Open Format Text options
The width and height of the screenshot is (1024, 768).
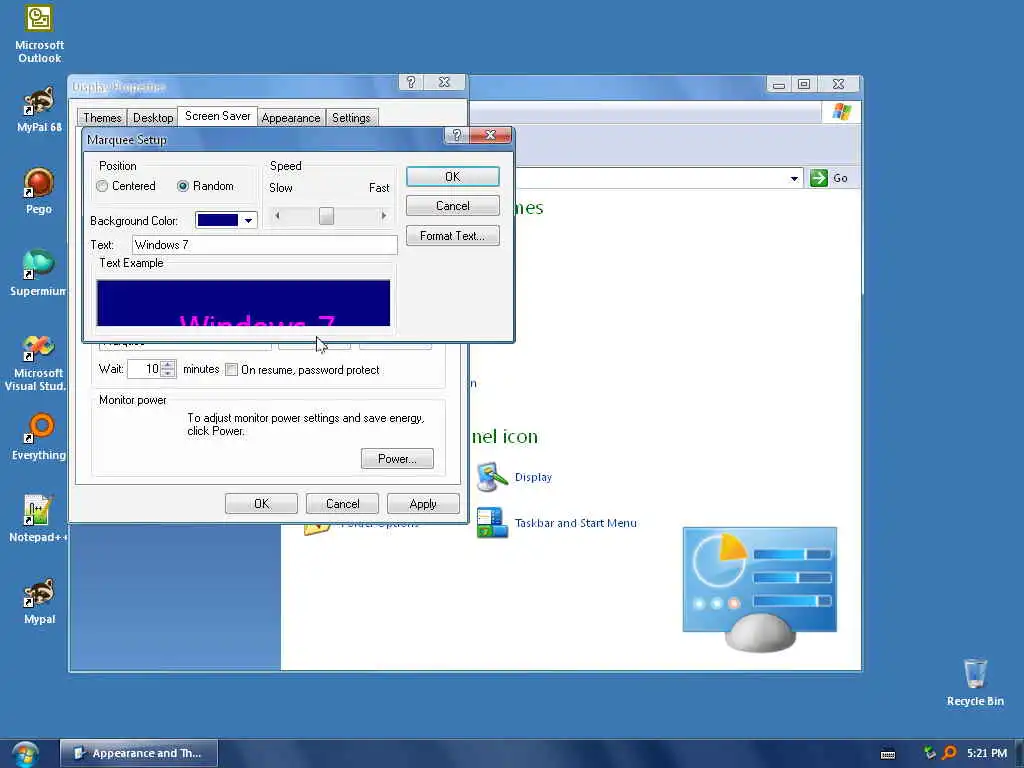pyautogui.click(x=453, y=236)
